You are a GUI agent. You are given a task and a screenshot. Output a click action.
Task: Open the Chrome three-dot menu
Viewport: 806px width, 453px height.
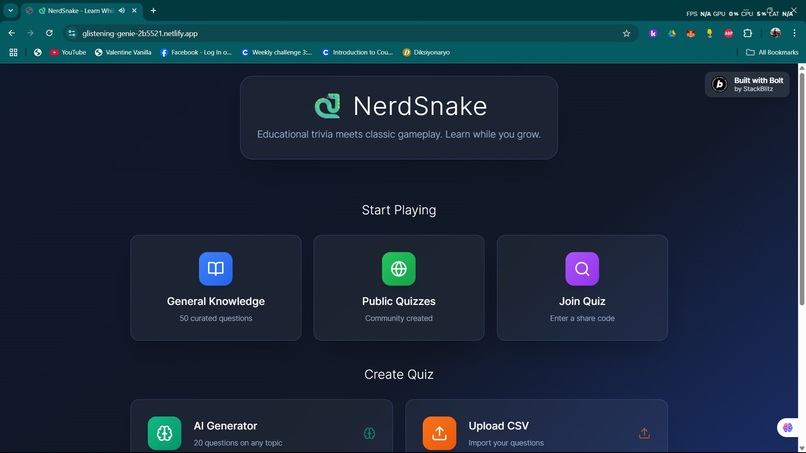point(794,33)
